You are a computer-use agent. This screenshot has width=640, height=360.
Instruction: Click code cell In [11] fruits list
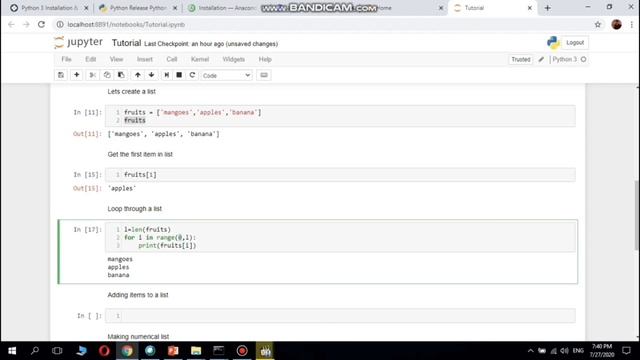(x=340, y=116)
